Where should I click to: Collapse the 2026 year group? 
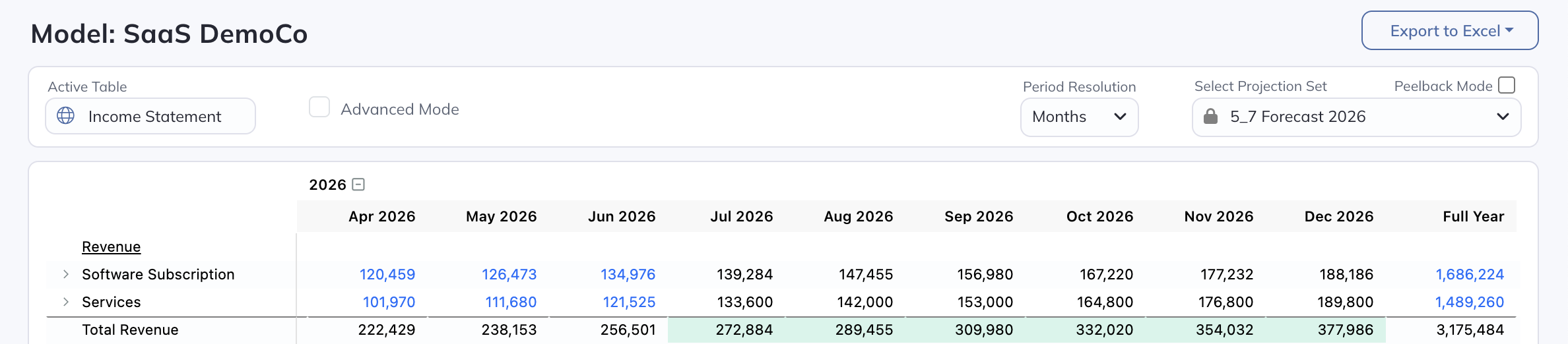click(x=358, y=185)
